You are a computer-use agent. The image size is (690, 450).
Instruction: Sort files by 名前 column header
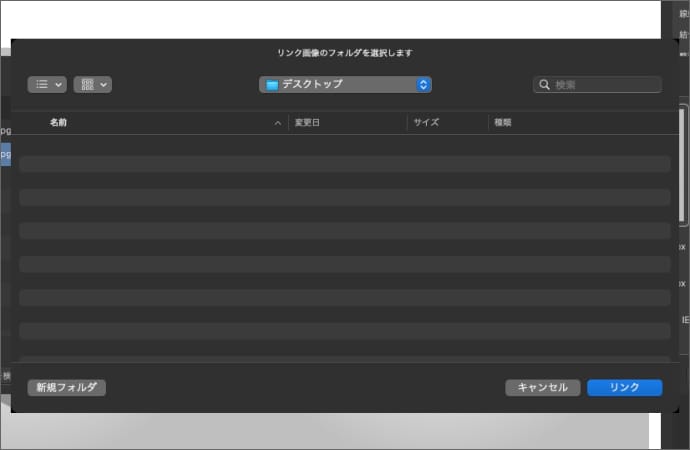click(58, 123)
